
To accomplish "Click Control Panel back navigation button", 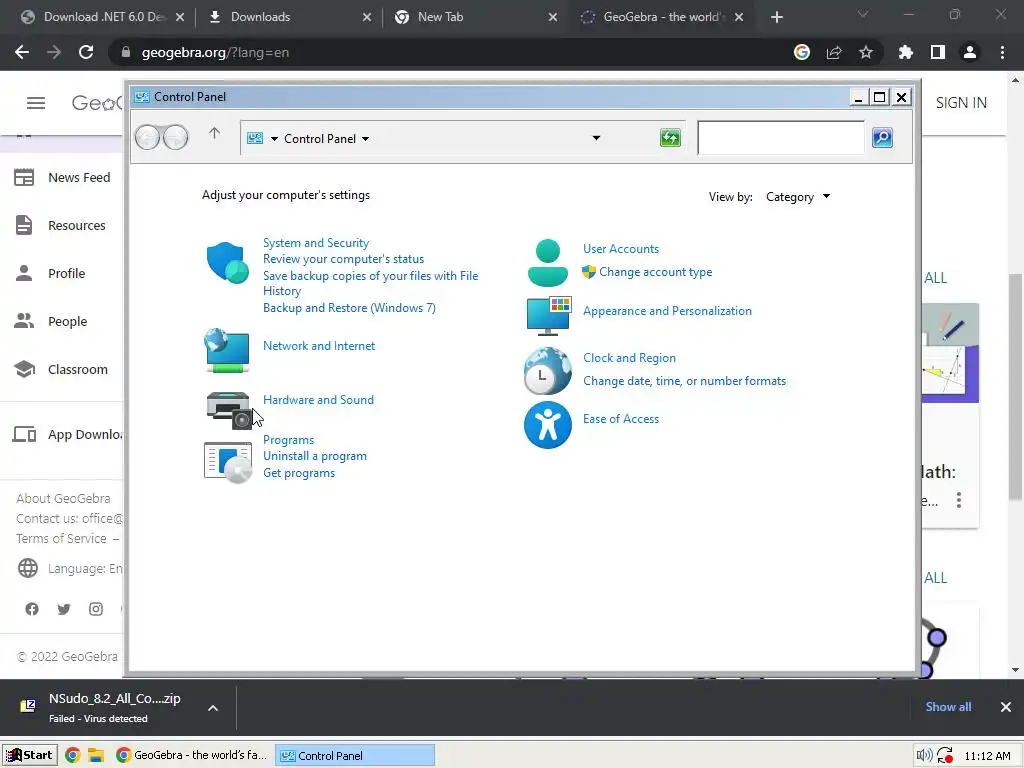I will click(148, 137).
